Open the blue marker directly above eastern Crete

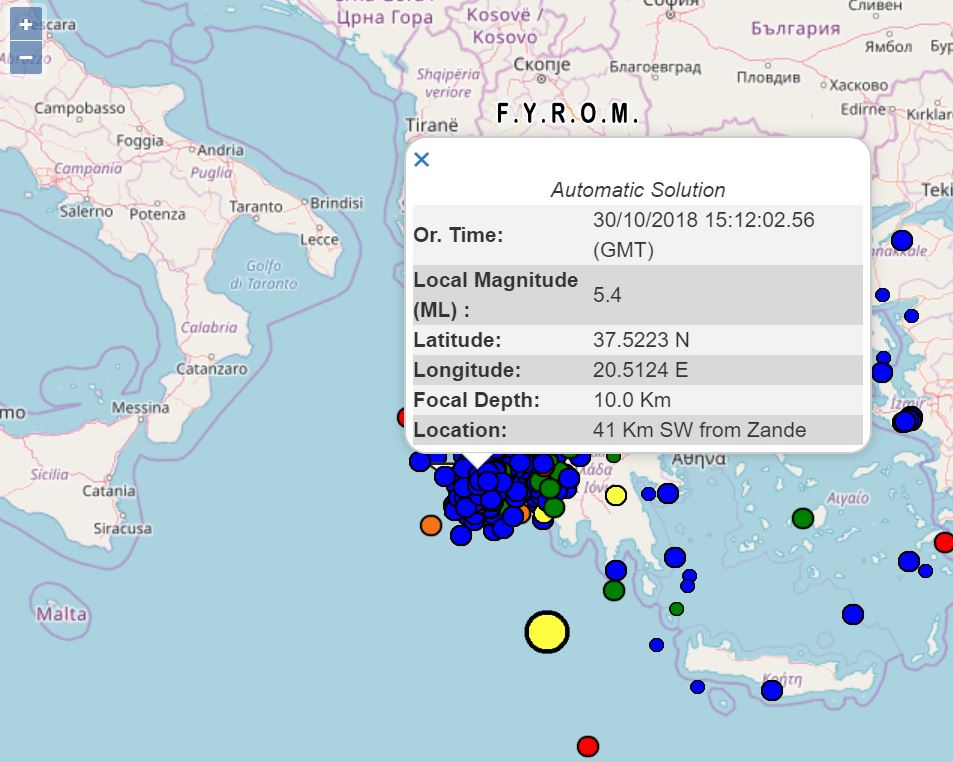852,614
